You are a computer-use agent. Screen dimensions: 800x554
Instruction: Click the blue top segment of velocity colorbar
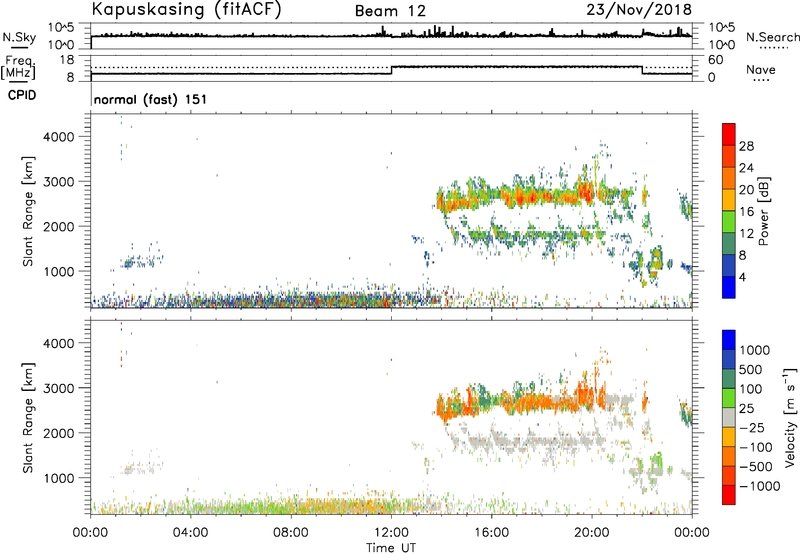click(729, 340)
